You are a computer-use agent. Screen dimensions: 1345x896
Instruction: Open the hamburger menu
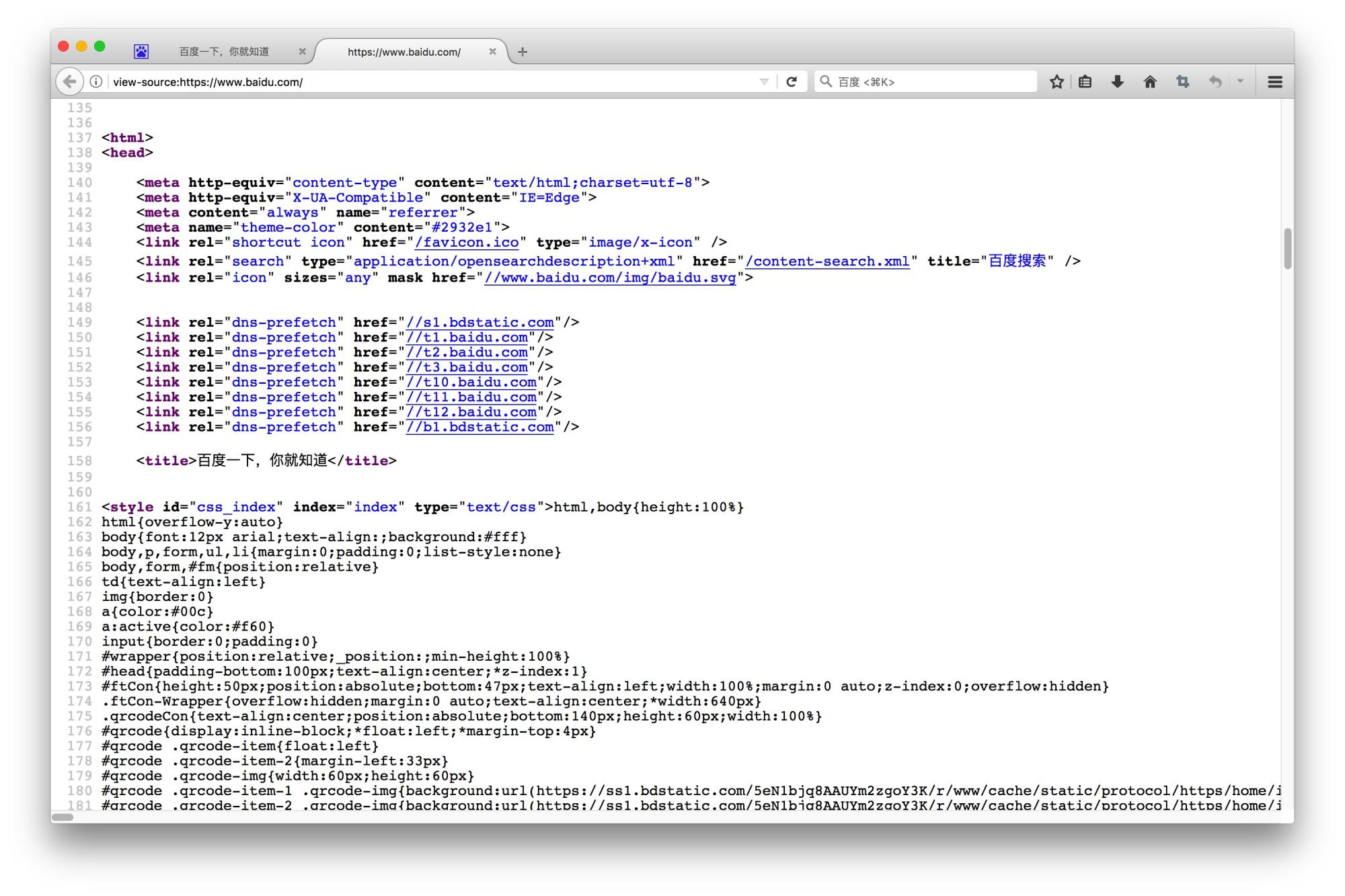point(1274,82)
